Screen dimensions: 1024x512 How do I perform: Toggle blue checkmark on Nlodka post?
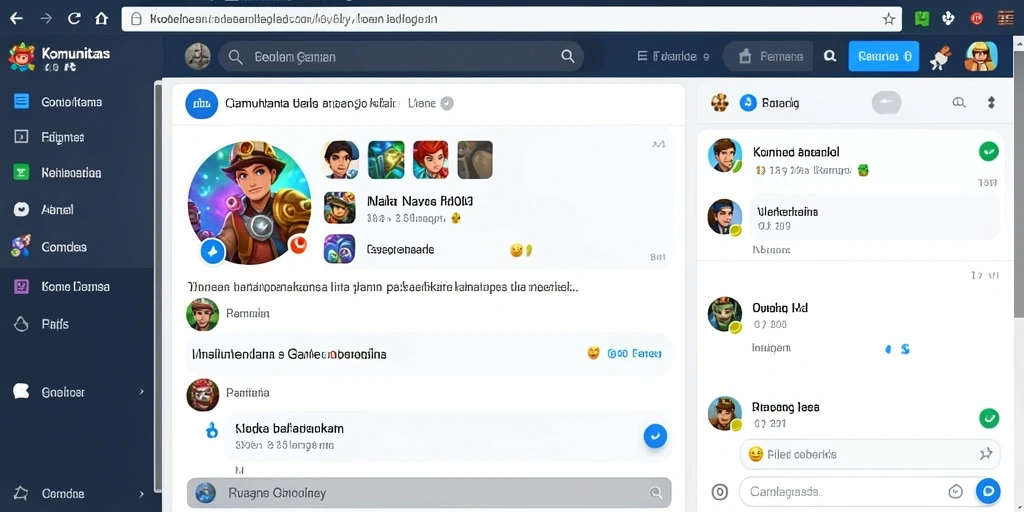click(x=655, y=436)
